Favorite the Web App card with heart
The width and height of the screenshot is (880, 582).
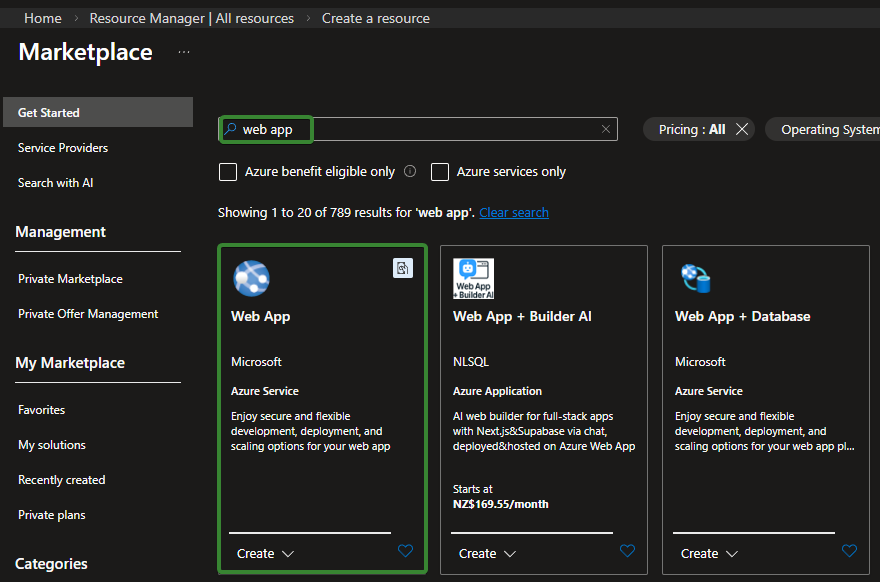pyautogui.click(x=405, y=551)
